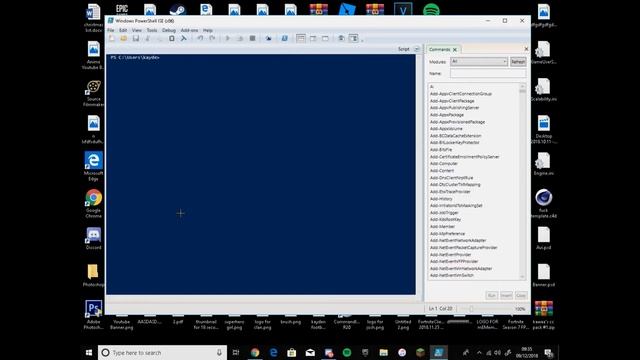Select Add-EtwTraceProvider in the commands list
This screenshot has height=360, width=640.
click(x=450, y=191)
